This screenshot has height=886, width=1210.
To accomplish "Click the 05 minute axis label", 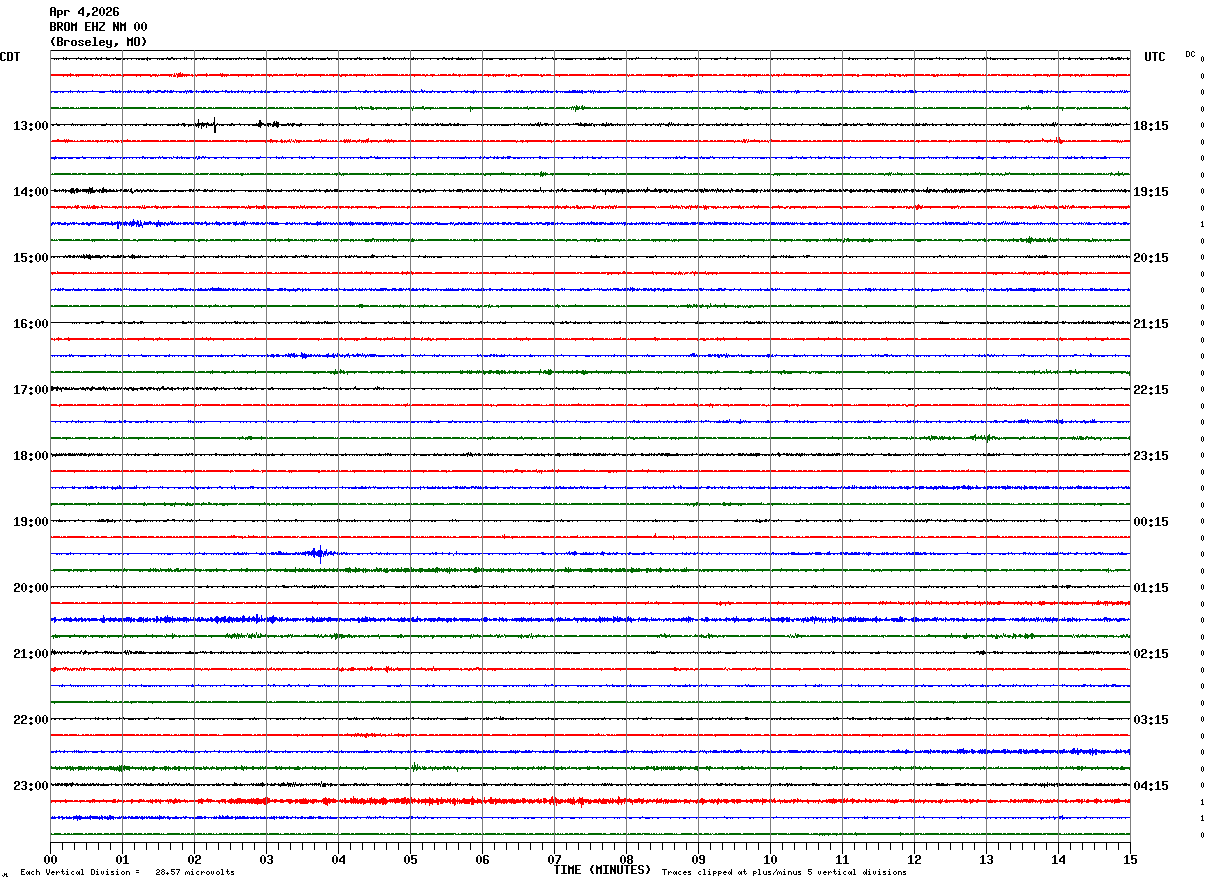I will [410, 859].
